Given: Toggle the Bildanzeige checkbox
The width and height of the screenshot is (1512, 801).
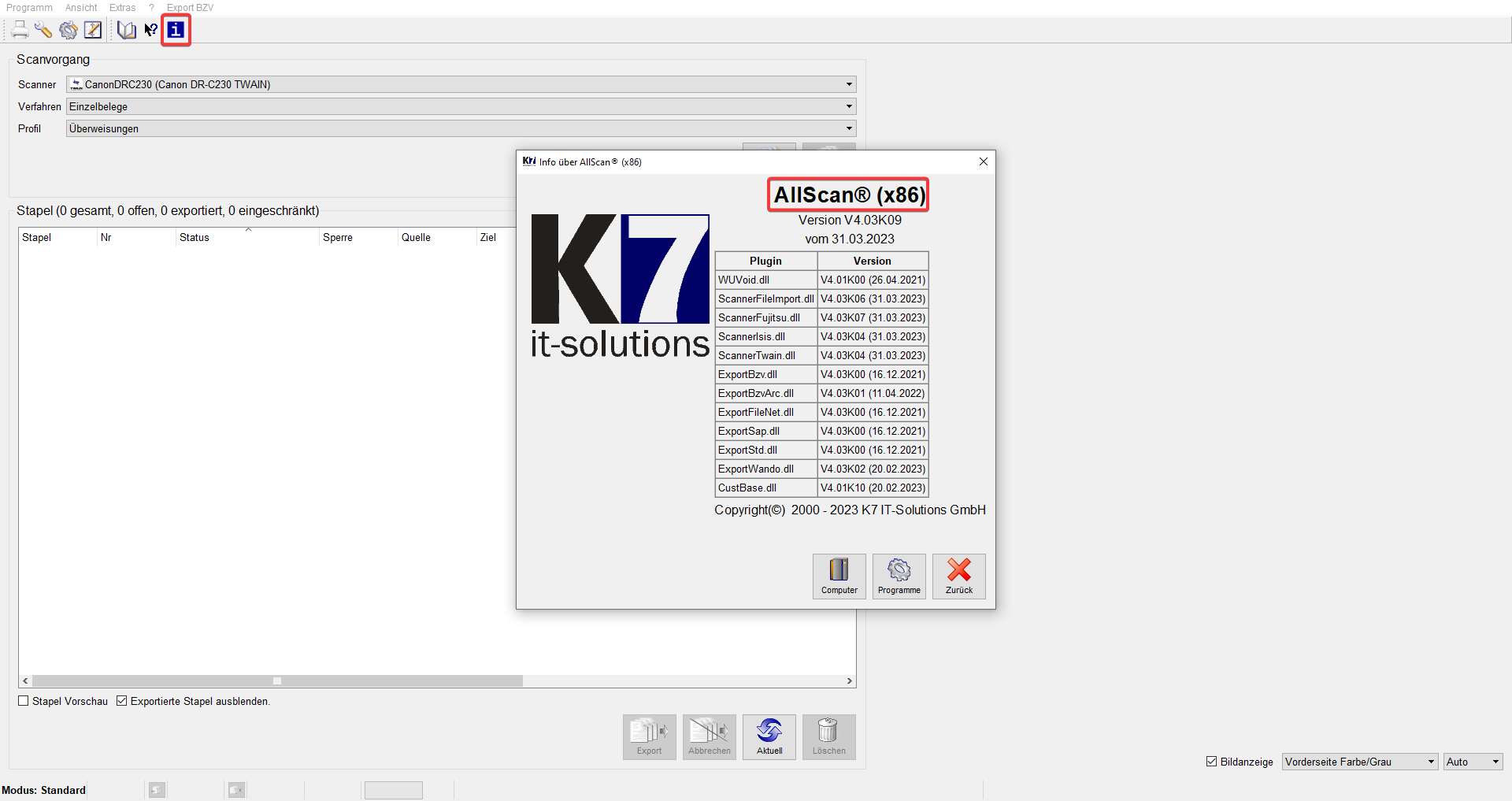Looking at the screenshot, I should [x=1212, y=762].
